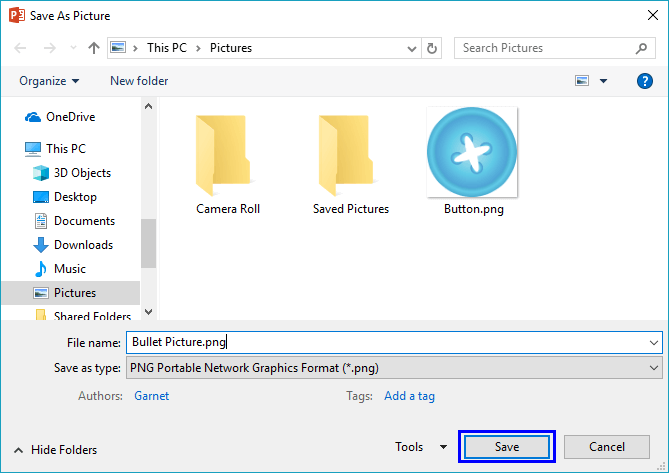
Task: Select the Pictures location icon in address bar
Action: [x=118, y=47]
